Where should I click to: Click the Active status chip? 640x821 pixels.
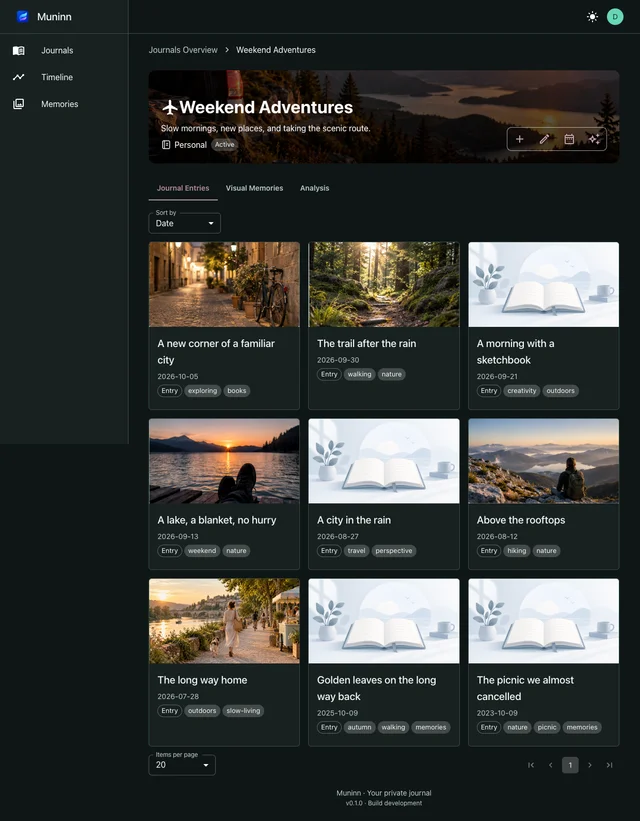point(225,145)
